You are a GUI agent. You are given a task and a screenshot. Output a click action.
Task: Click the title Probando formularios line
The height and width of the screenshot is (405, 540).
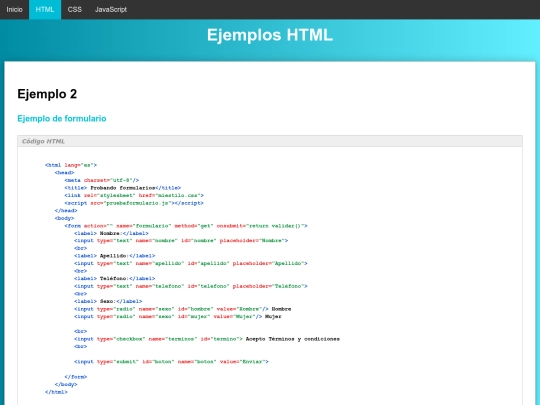(x=123, y=188)
